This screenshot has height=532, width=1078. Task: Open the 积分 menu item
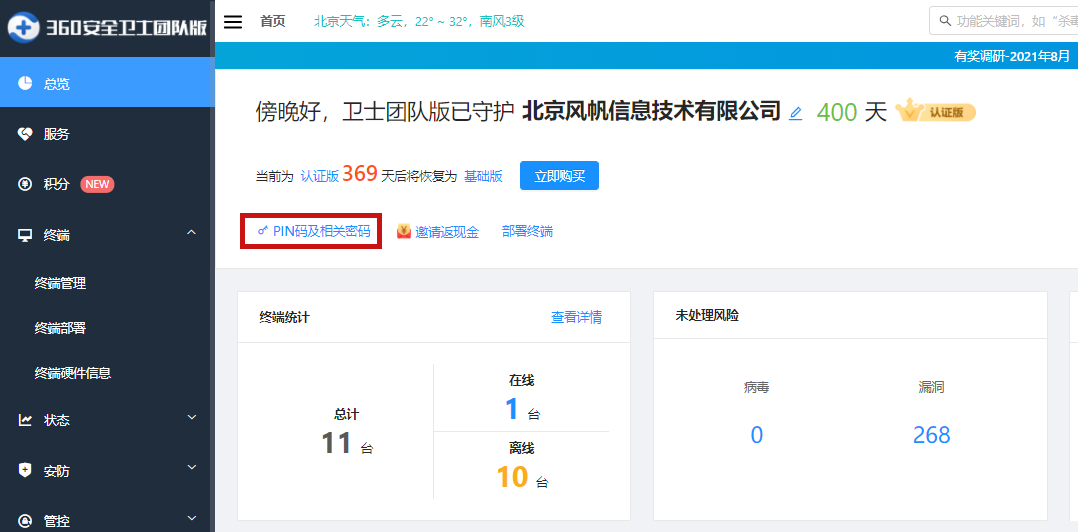click(107, 184)
